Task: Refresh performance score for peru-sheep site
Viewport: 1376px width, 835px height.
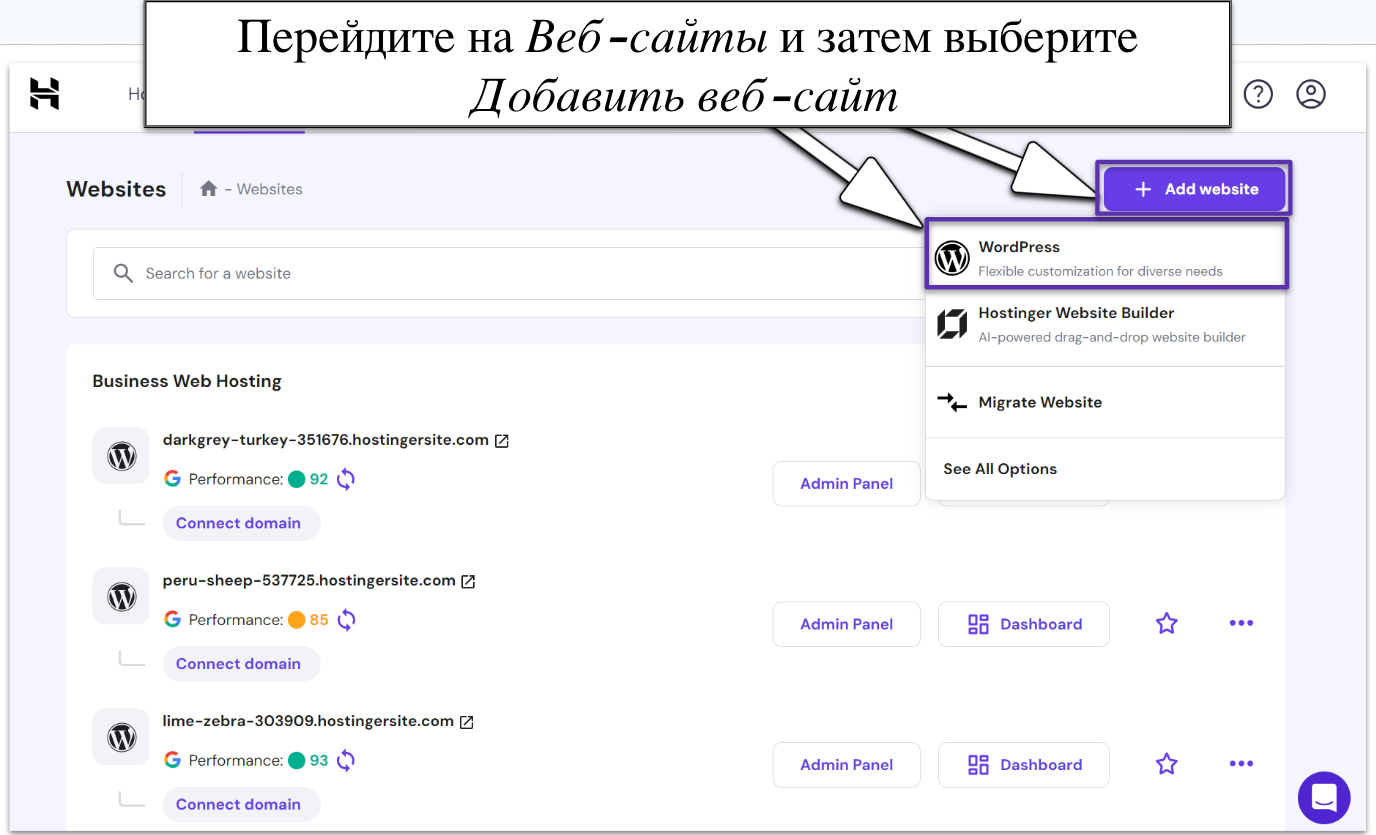Action: point(346,619)
